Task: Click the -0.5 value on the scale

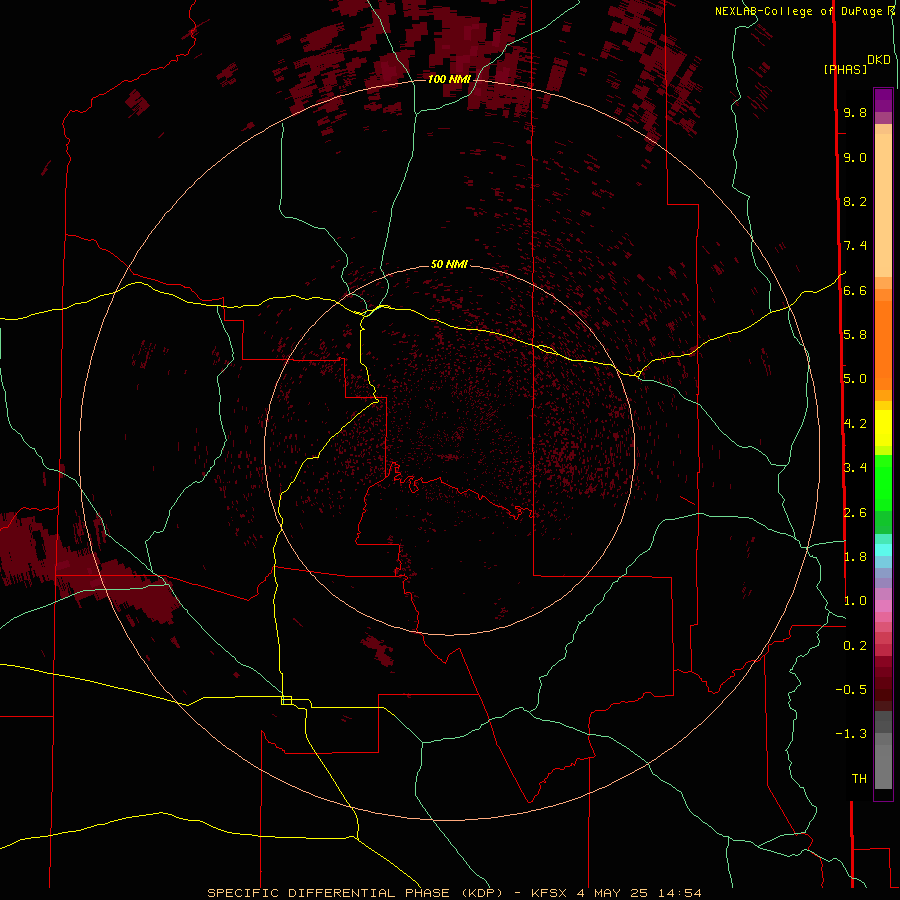Action: (851, 690)
